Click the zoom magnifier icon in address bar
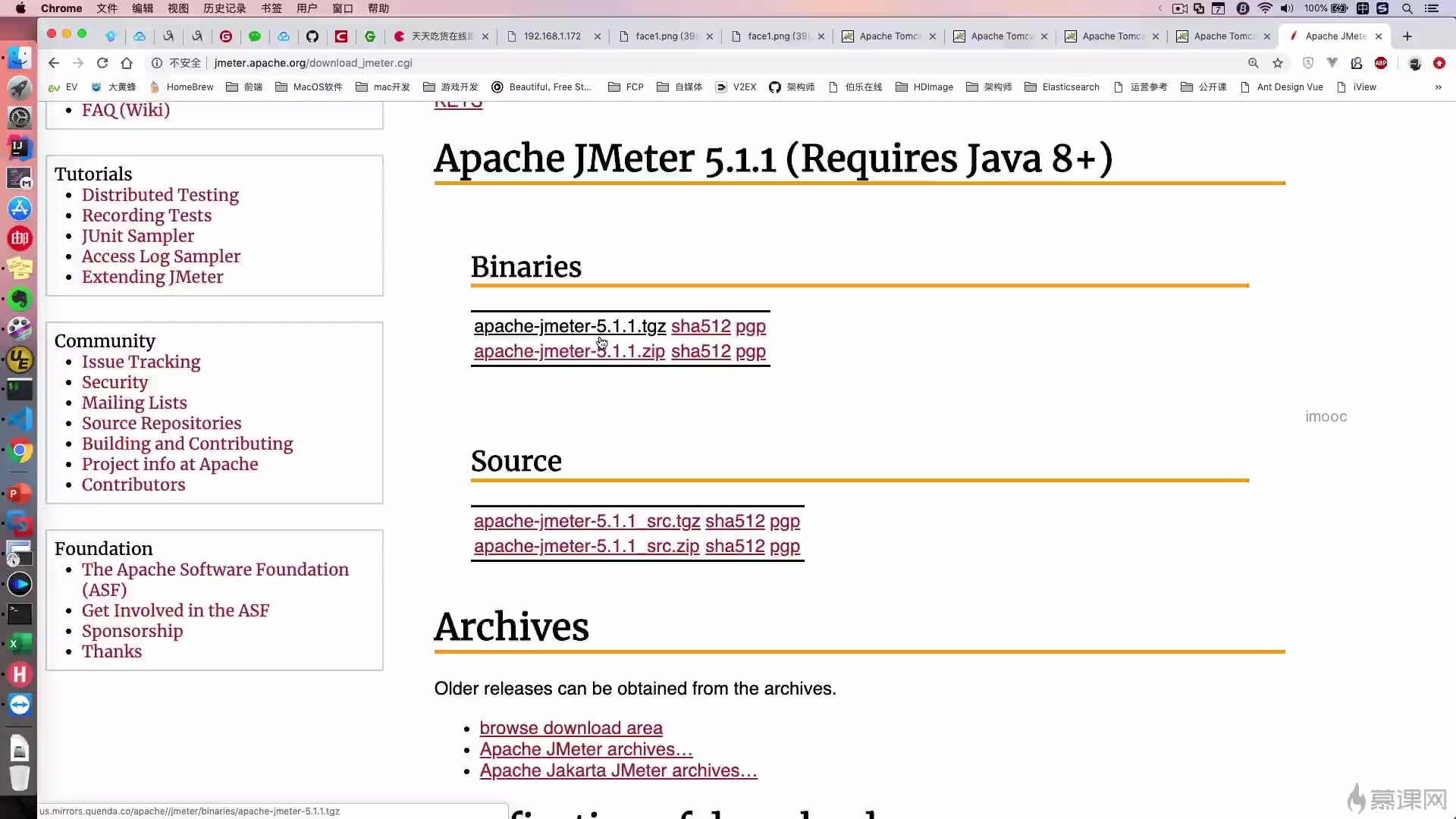 tap(1253, 63)
